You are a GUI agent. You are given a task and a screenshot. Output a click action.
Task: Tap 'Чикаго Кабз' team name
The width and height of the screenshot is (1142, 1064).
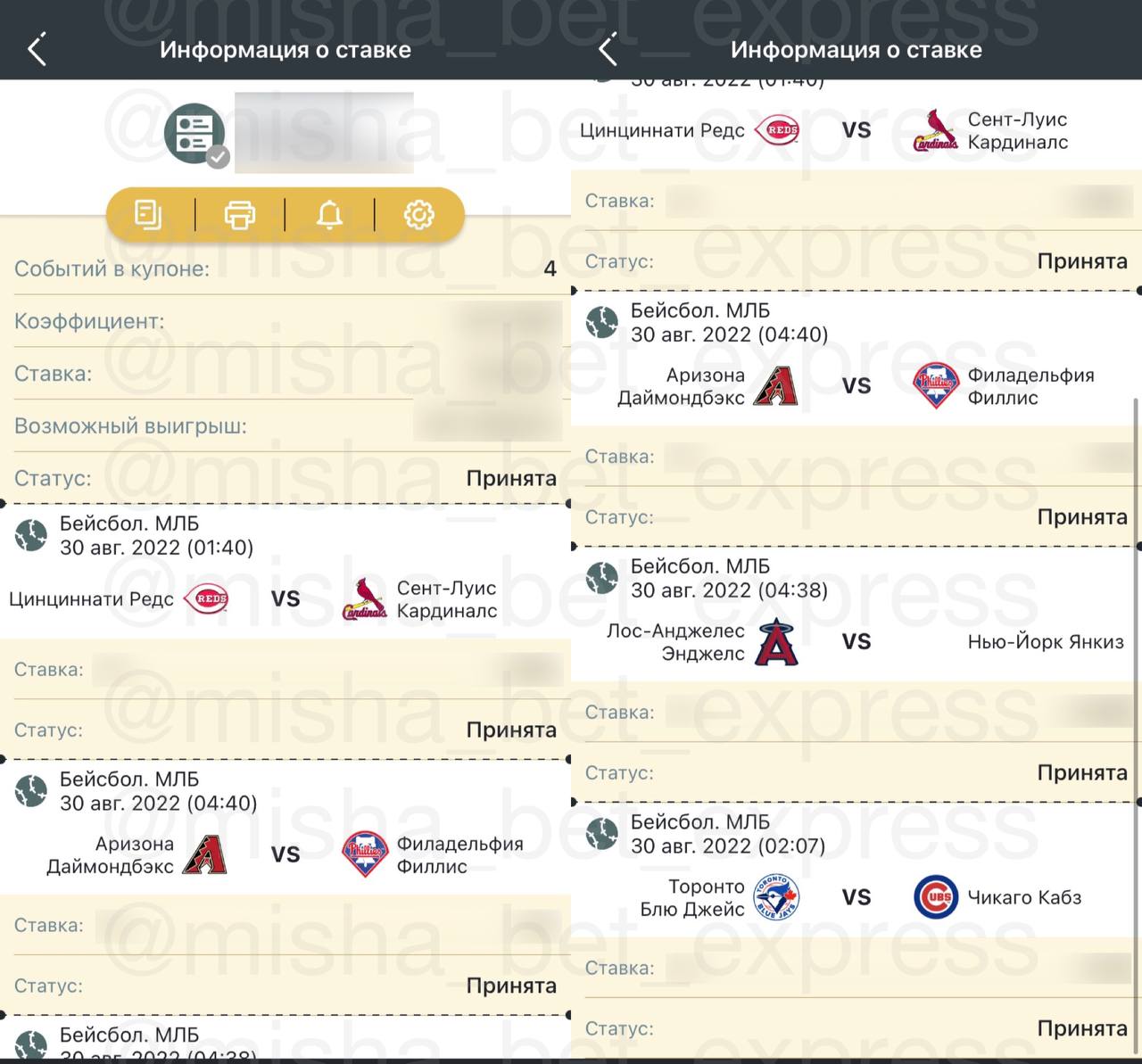pyautogui.click(x=1024, y=897)
